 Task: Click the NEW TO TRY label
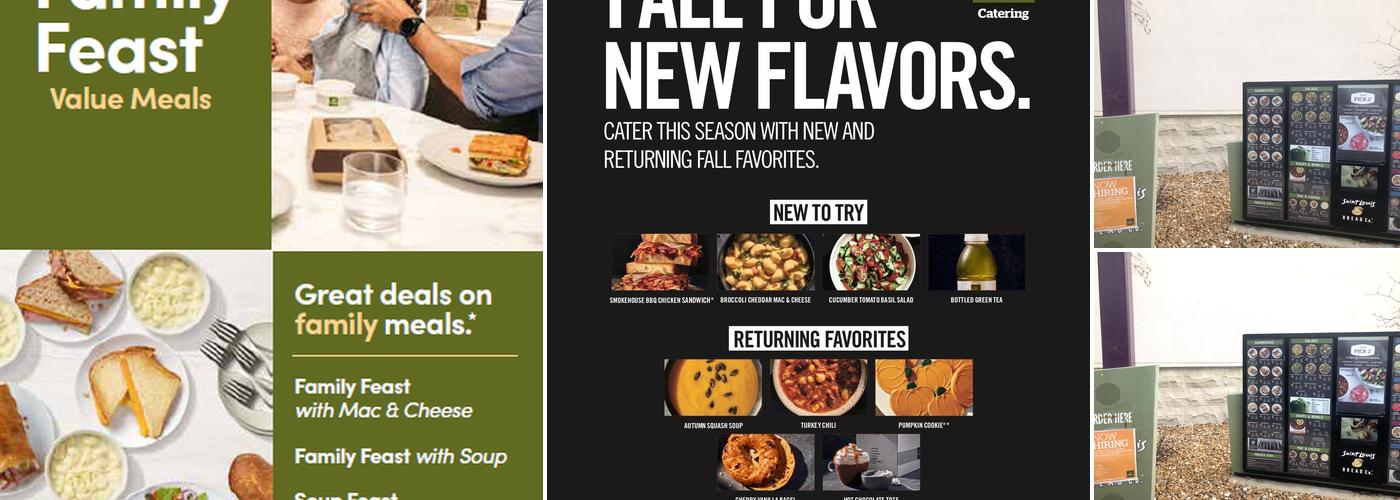tap(819, 212)
